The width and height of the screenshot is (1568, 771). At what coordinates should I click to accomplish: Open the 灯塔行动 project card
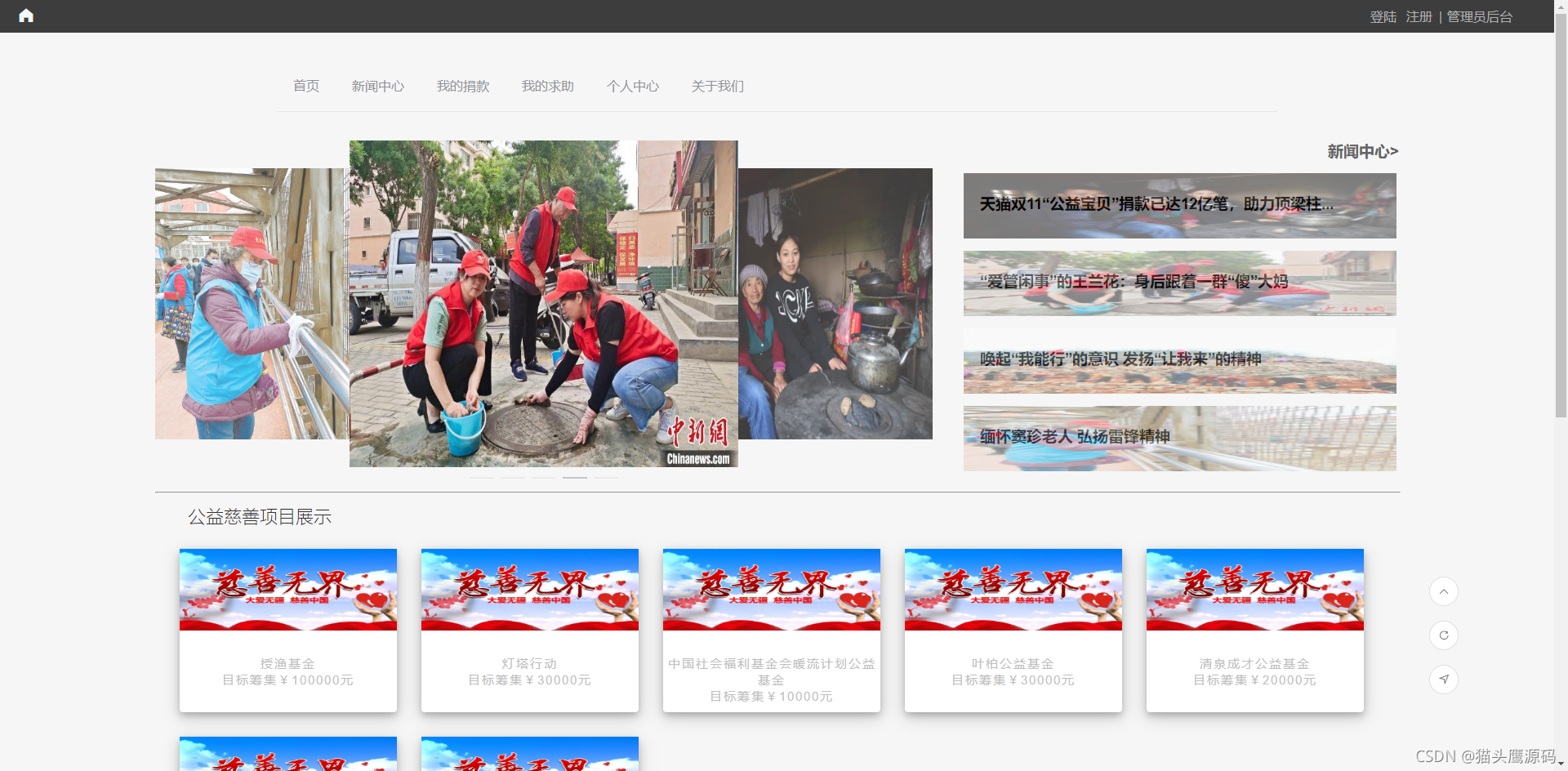[x=530, y=631]
